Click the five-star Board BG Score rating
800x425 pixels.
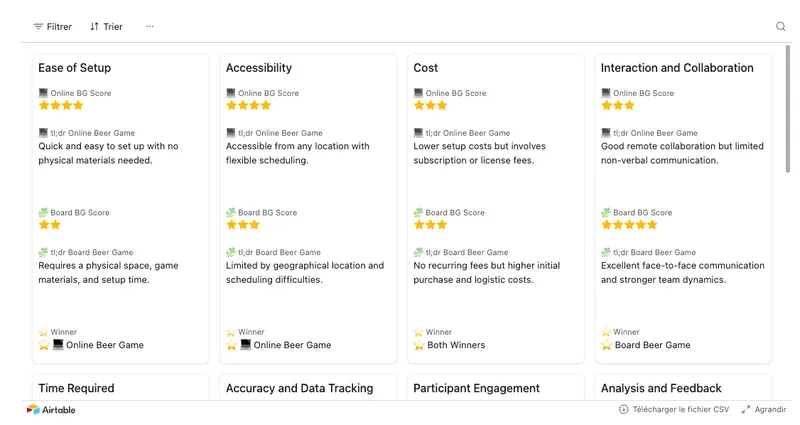pyautogui.click(x=629, y=225)
